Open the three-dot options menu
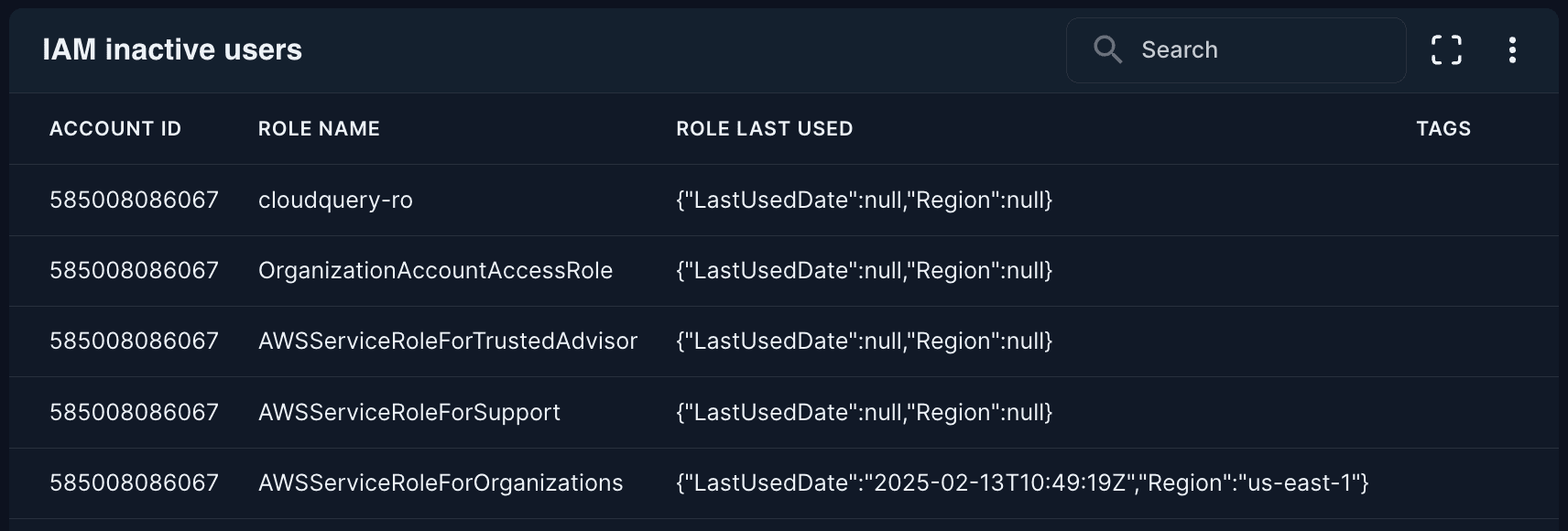The width and height of the screenshot is (1568, 531). point(1512,49)
